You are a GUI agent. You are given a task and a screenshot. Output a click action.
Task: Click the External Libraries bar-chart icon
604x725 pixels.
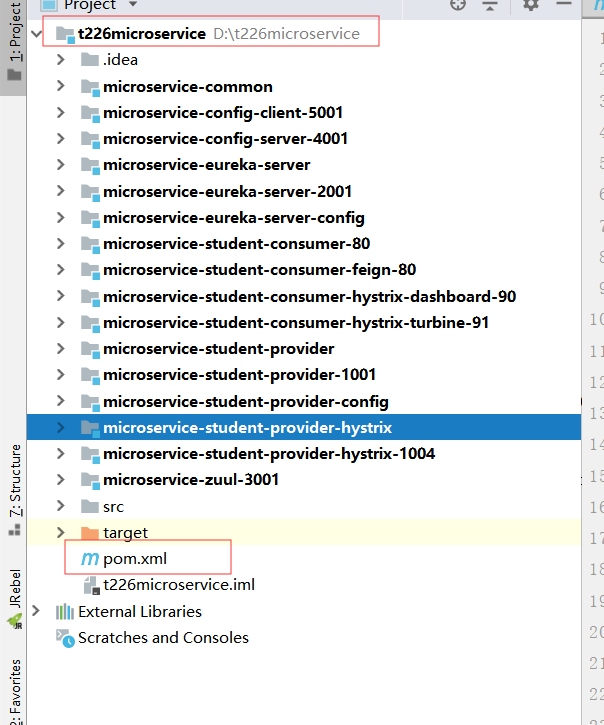(x=65, y=612)
